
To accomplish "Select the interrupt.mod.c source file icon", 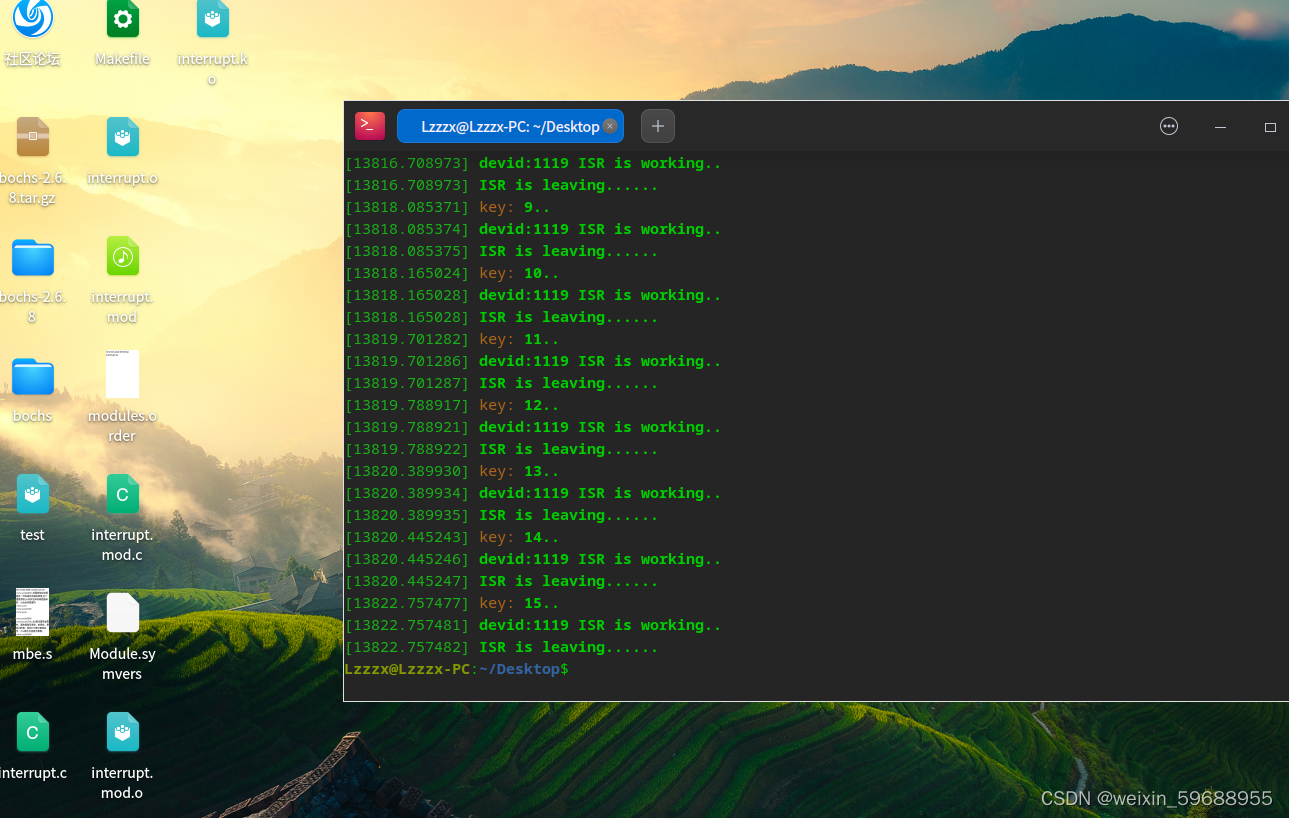I will [122, 494].
